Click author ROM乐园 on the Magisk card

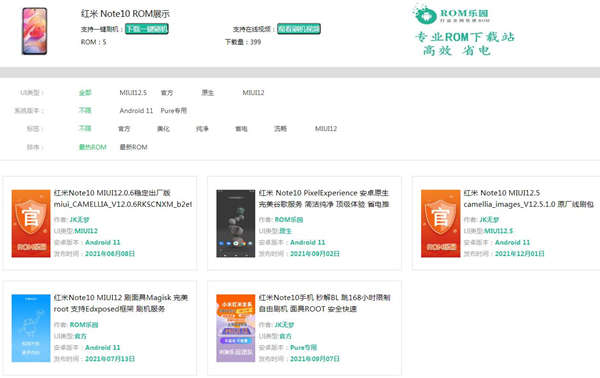(84, 325)
